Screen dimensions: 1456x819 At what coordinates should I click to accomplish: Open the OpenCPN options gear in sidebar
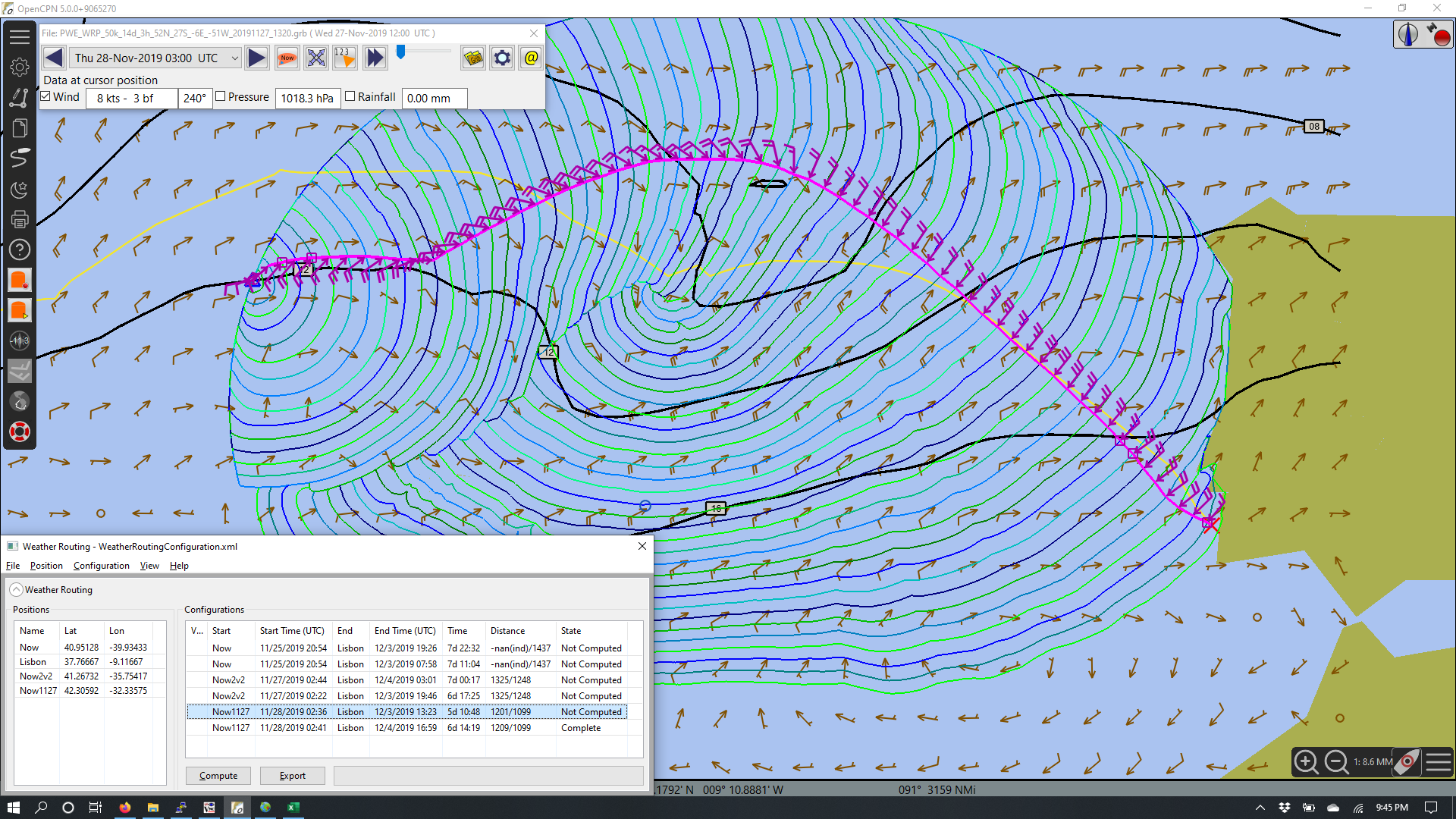(x=20, y=67)
